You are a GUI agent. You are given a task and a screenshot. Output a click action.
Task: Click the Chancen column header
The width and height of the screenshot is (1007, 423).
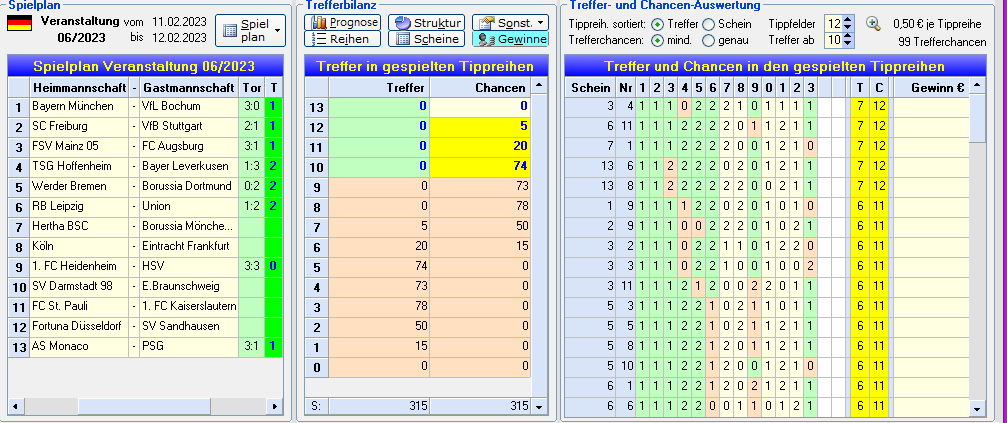click(480, 87)
